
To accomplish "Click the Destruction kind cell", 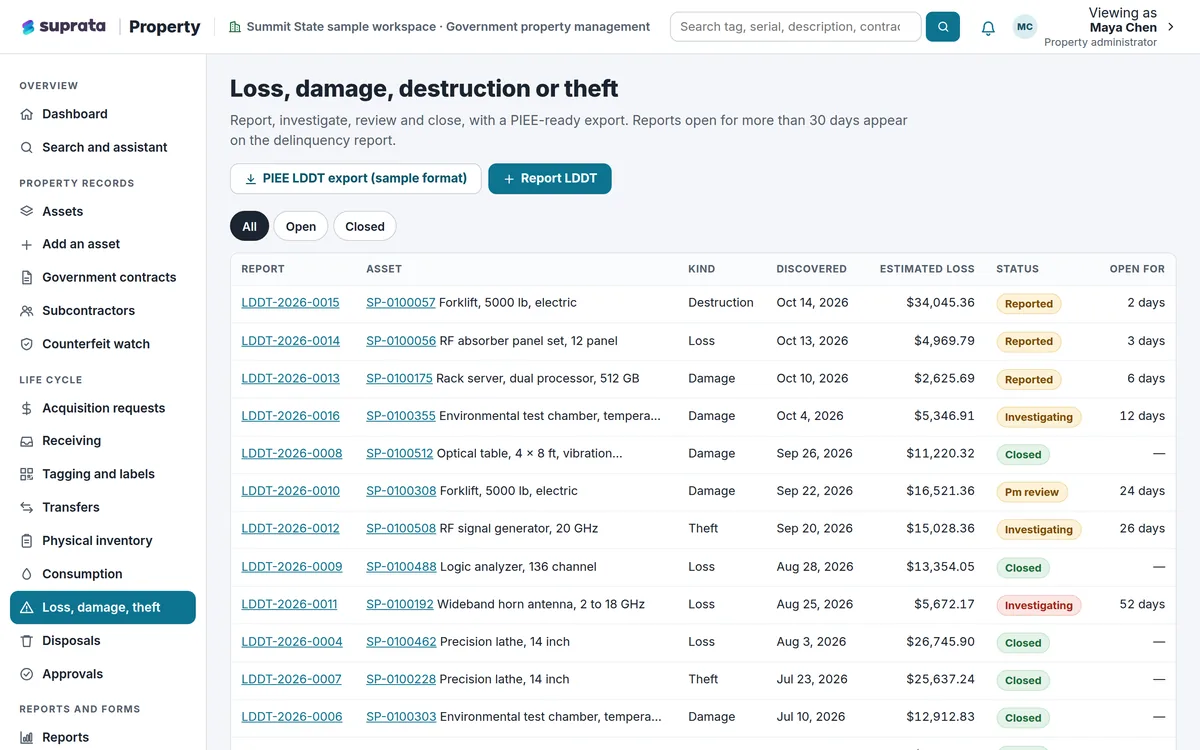I will click(x=721, y=303).
